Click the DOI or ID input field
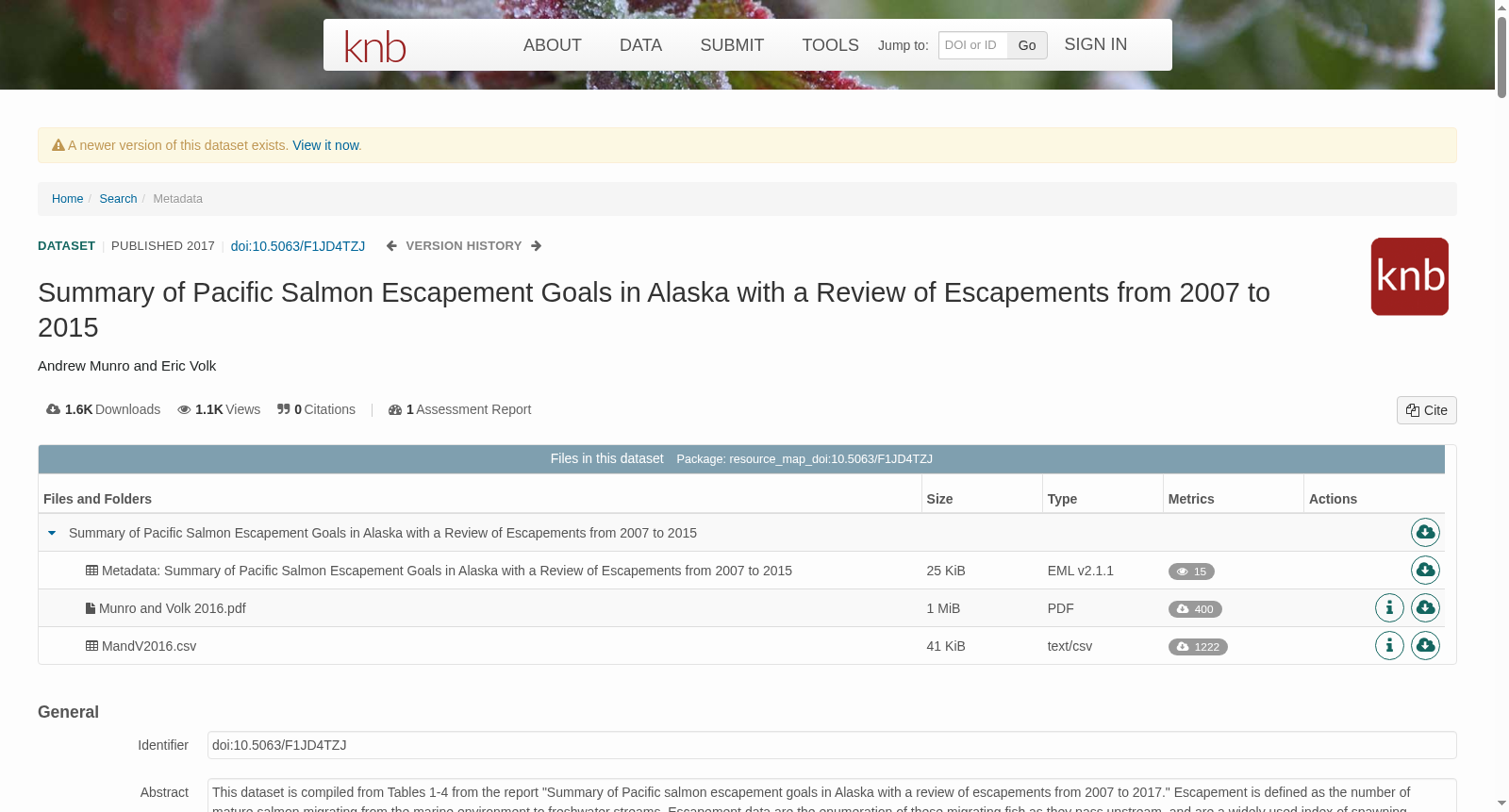1509x812 pixels. (973, 45)
